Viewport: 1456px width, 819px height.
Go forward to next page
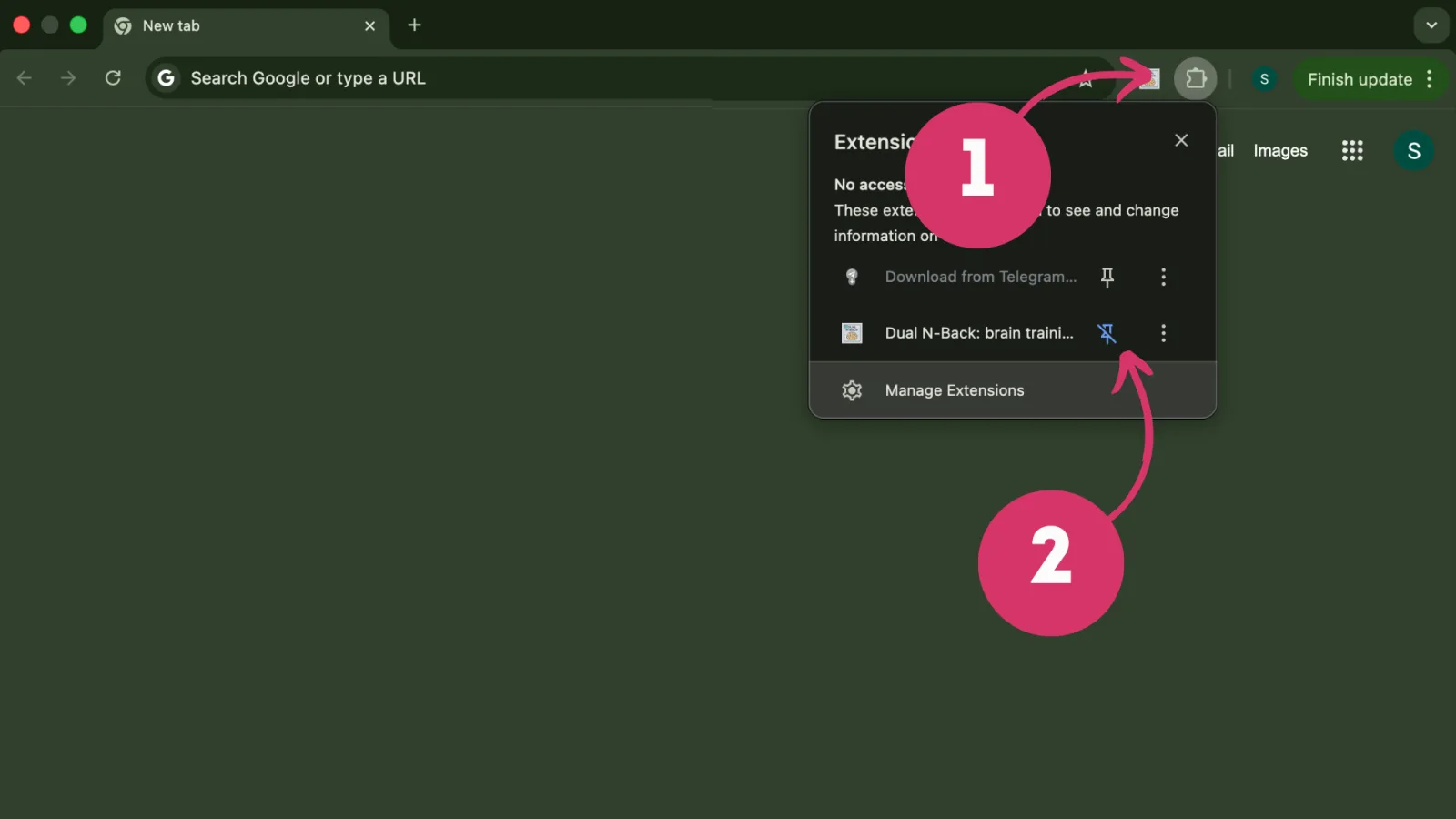click(68, 78)
